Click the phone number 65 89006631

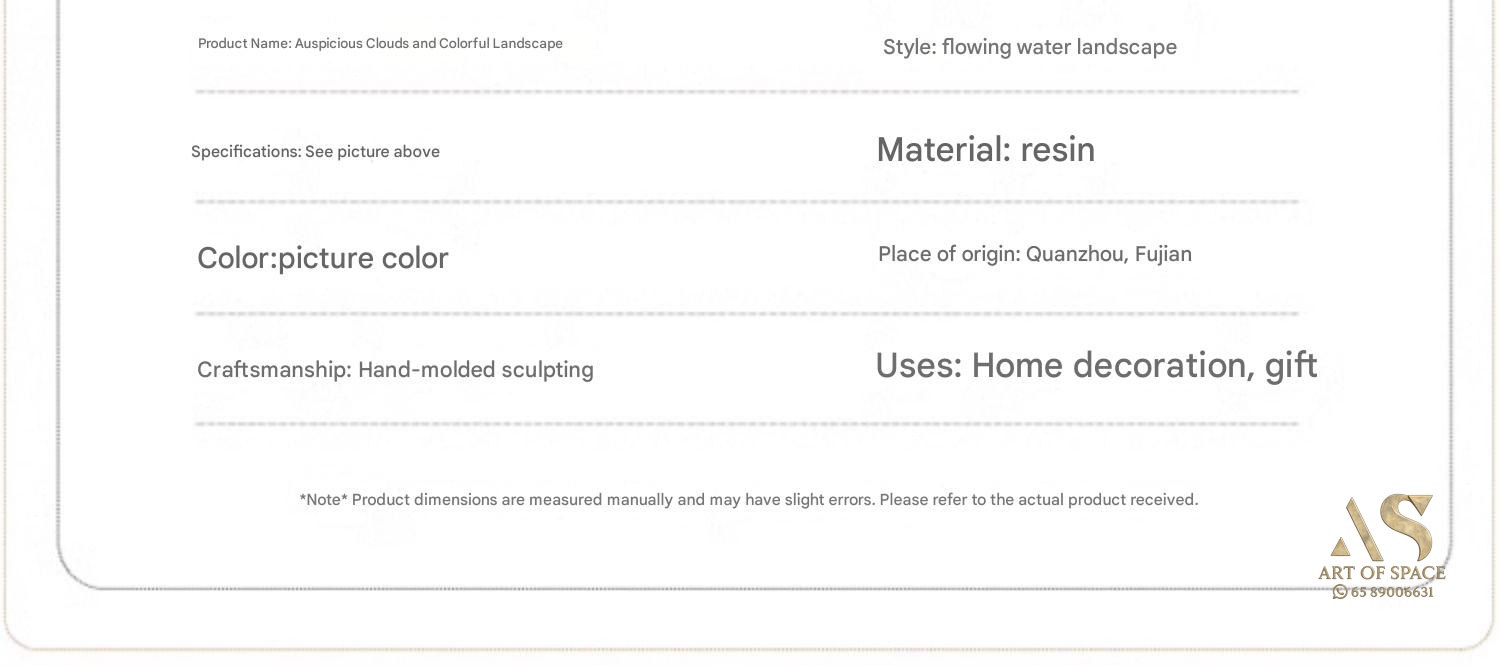tap(1392, 592)
